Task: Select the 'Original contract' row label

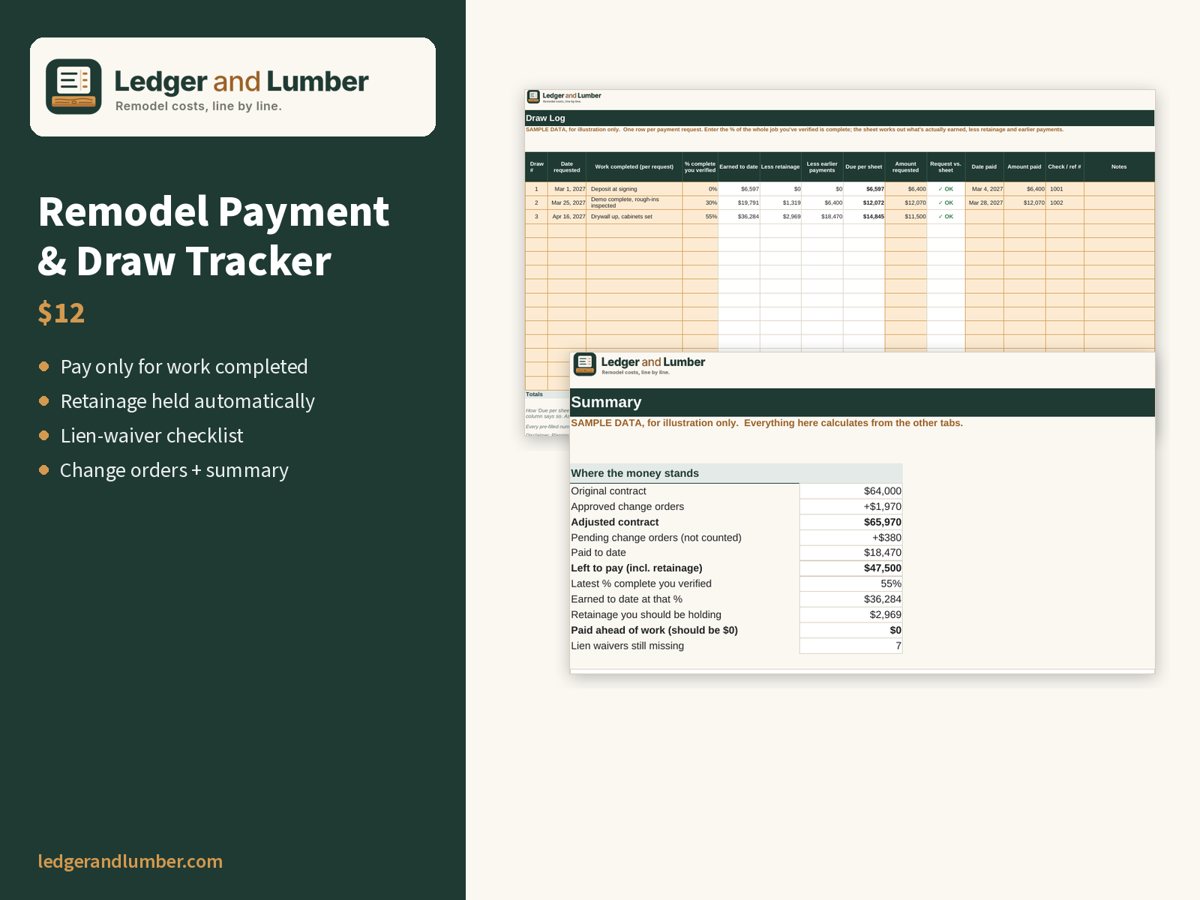Action: [609, 491]
